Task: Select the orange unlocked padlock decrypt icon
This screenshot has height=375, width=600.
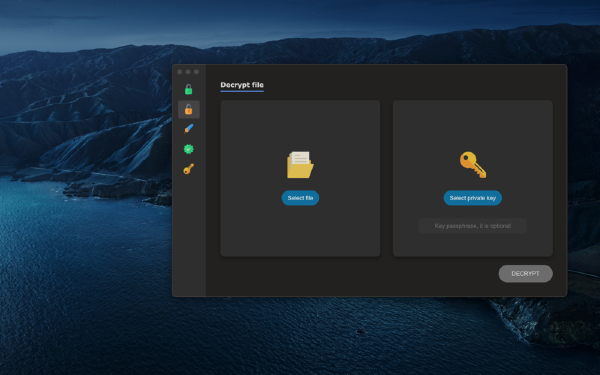Action: [189, 109]
